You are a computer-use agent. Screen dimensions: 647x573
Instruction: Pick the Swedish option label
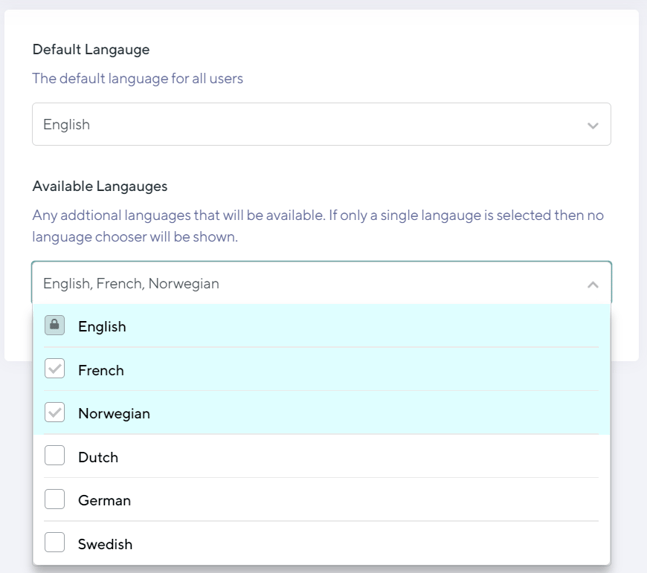coord(105,544)
